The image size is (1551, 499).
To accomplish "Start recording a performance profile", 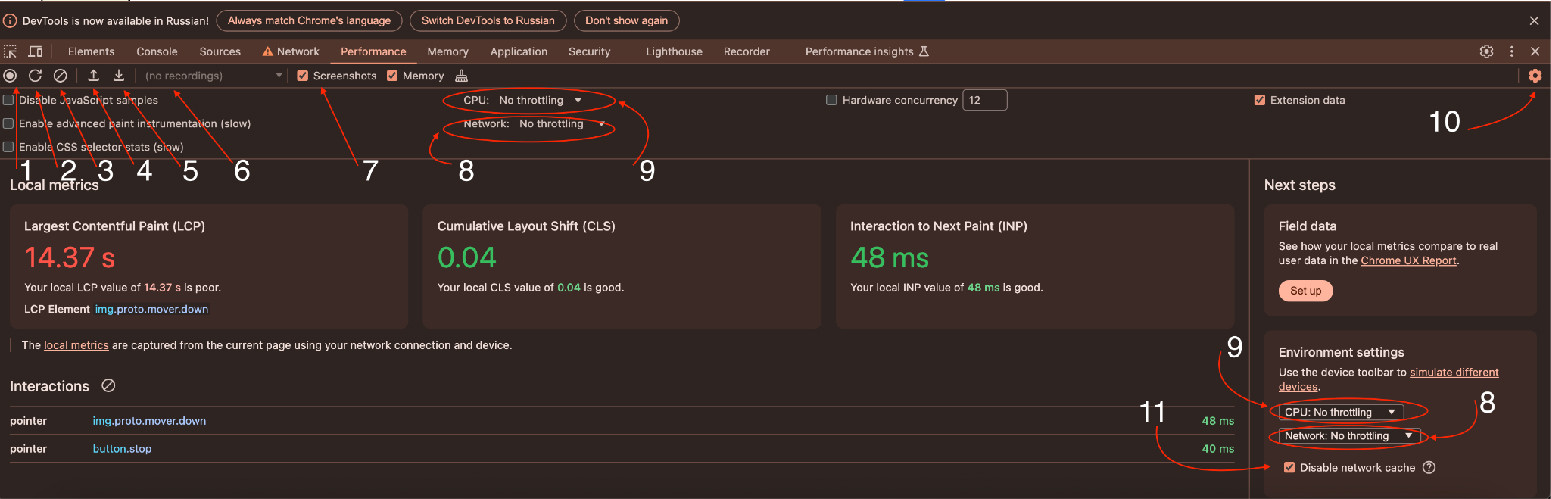I will click(x=10, y=76).
